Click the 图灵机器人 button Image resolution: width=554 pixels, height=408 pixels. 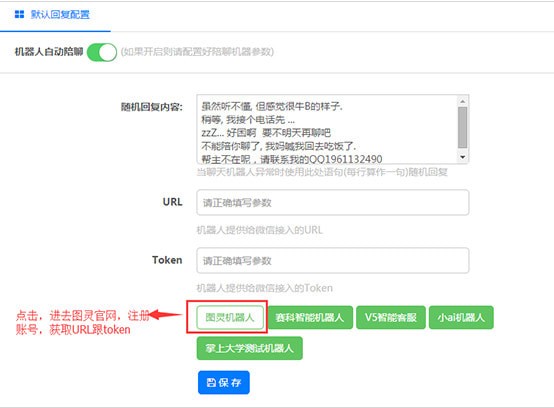pyautogui.click(x=230, y=317)
